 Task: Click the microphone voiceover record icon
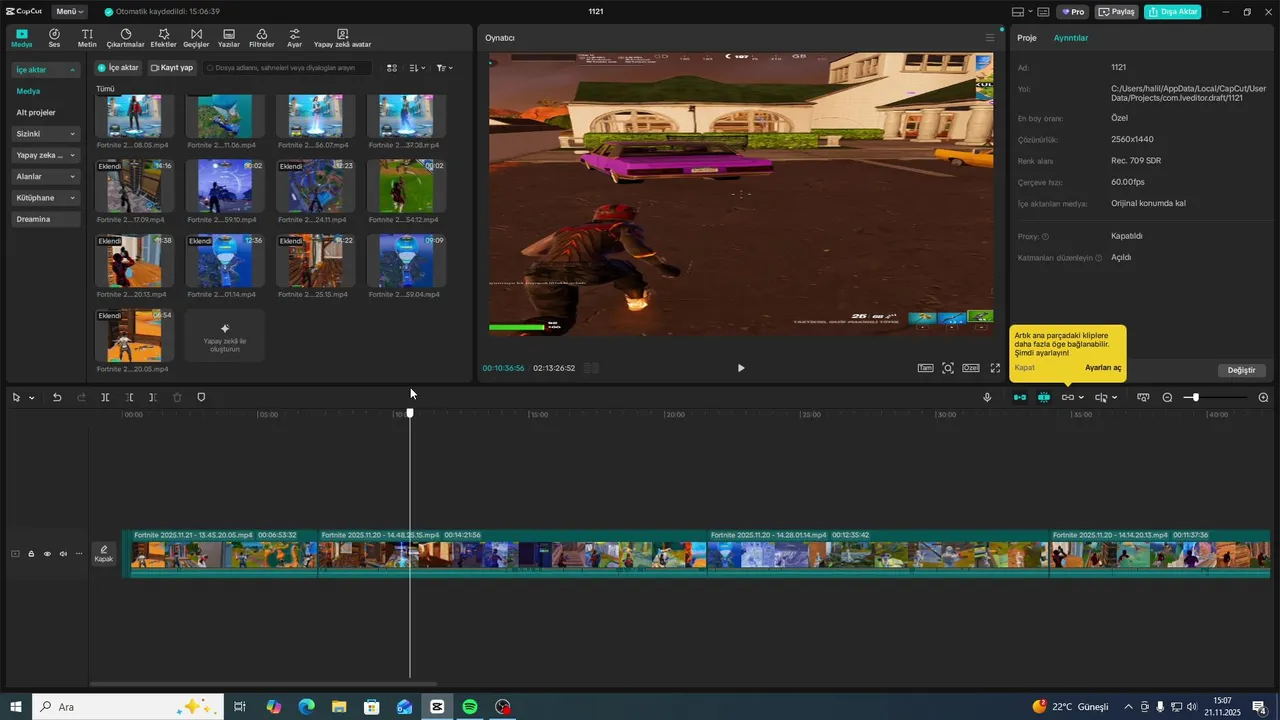coord(987,397)
